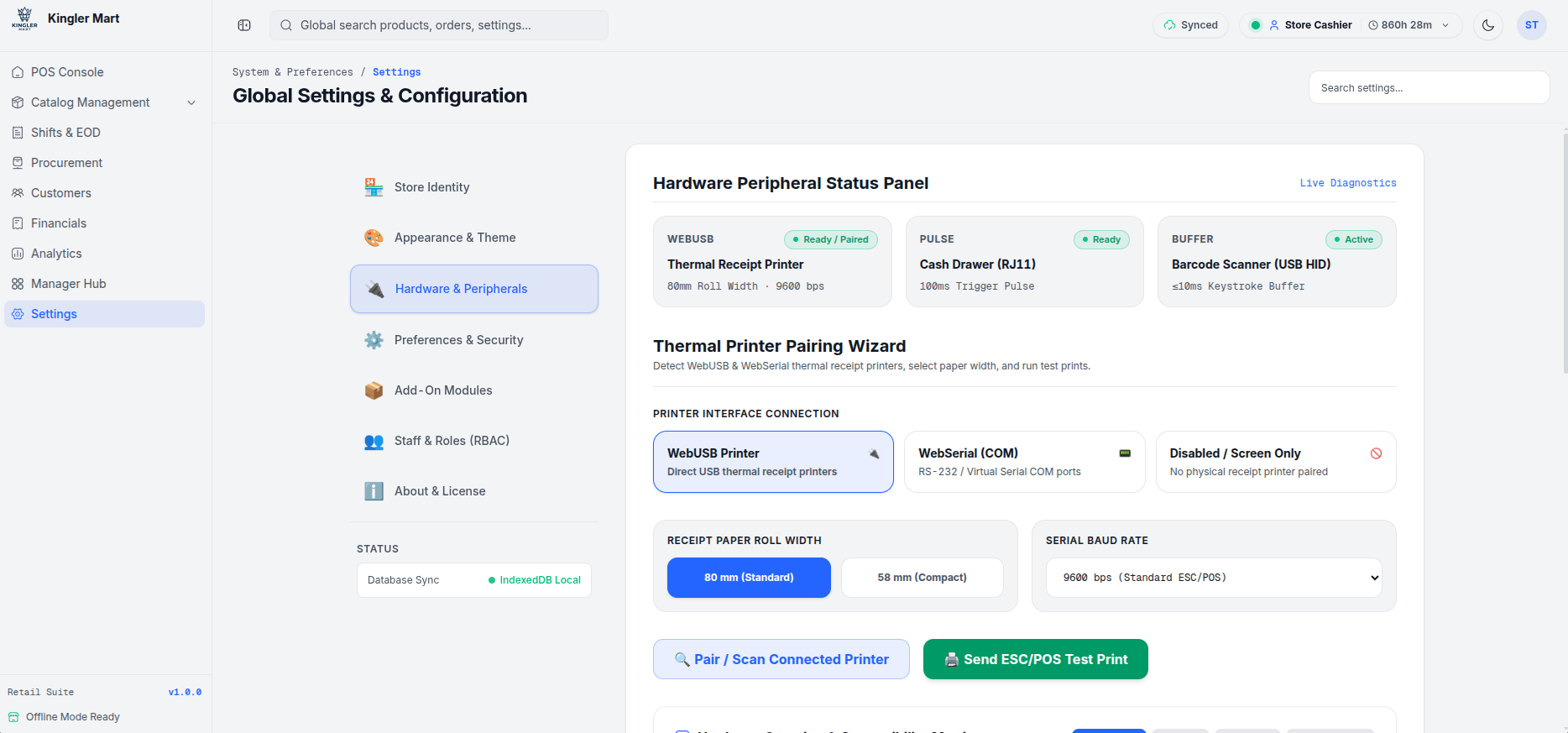Screen dimensions: 1568x733
Task: Open Manager Hub
Action: [105, 284]
